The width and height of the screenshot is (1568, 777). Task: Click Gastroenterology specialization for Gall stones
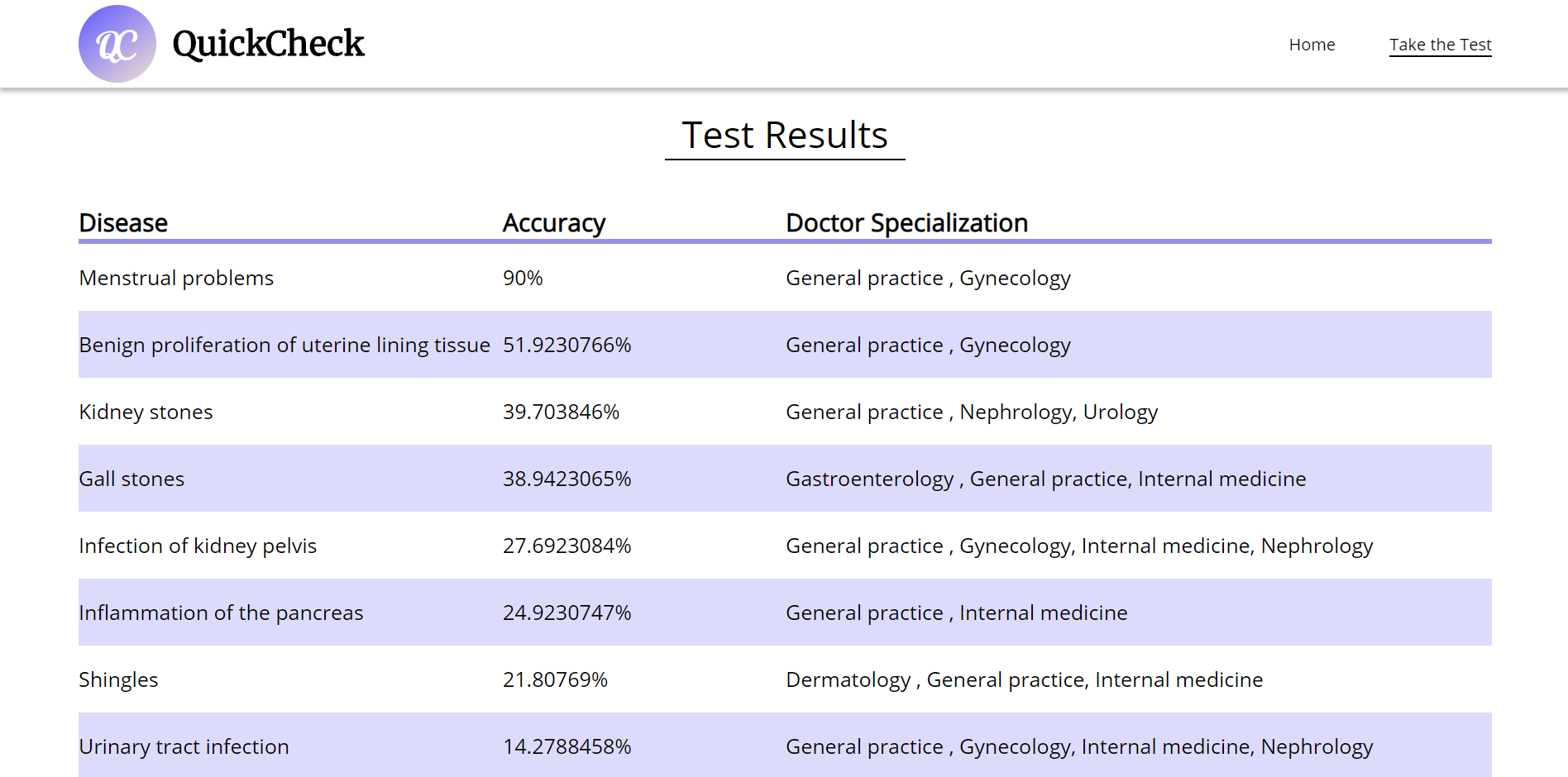[870, 479]
